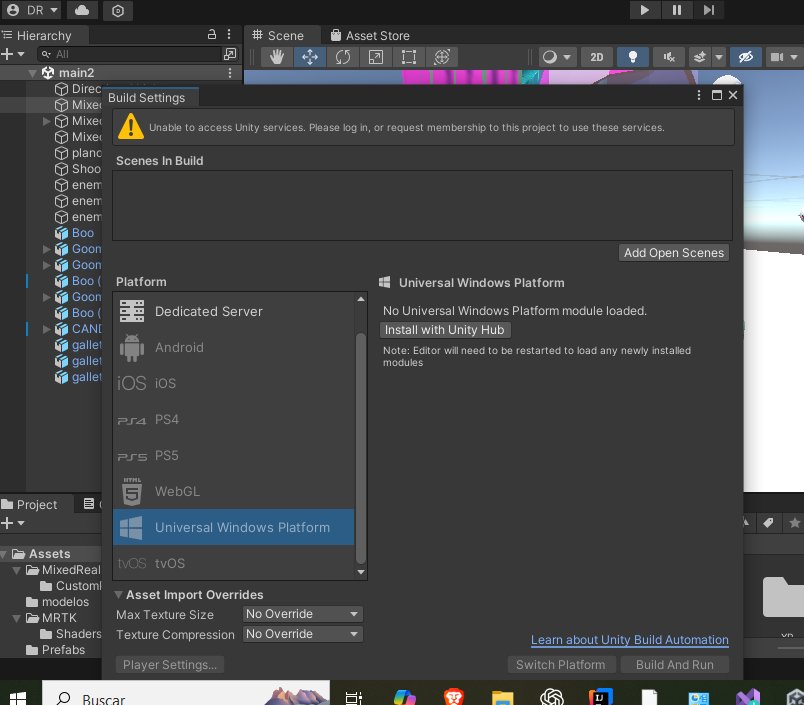Collapse the MRTK folder in Project

[16, 618]
